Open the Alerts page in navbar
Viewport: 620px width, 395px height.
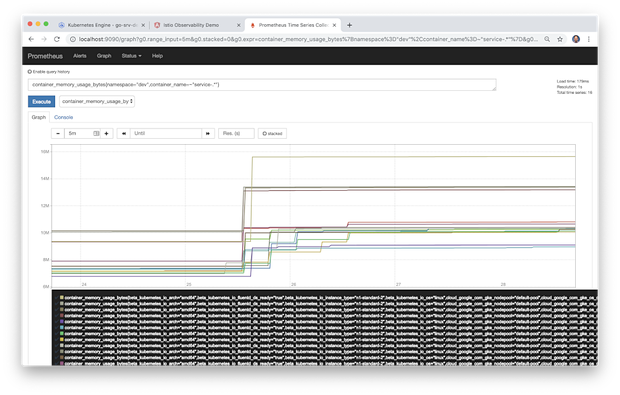tap(79, 56)
